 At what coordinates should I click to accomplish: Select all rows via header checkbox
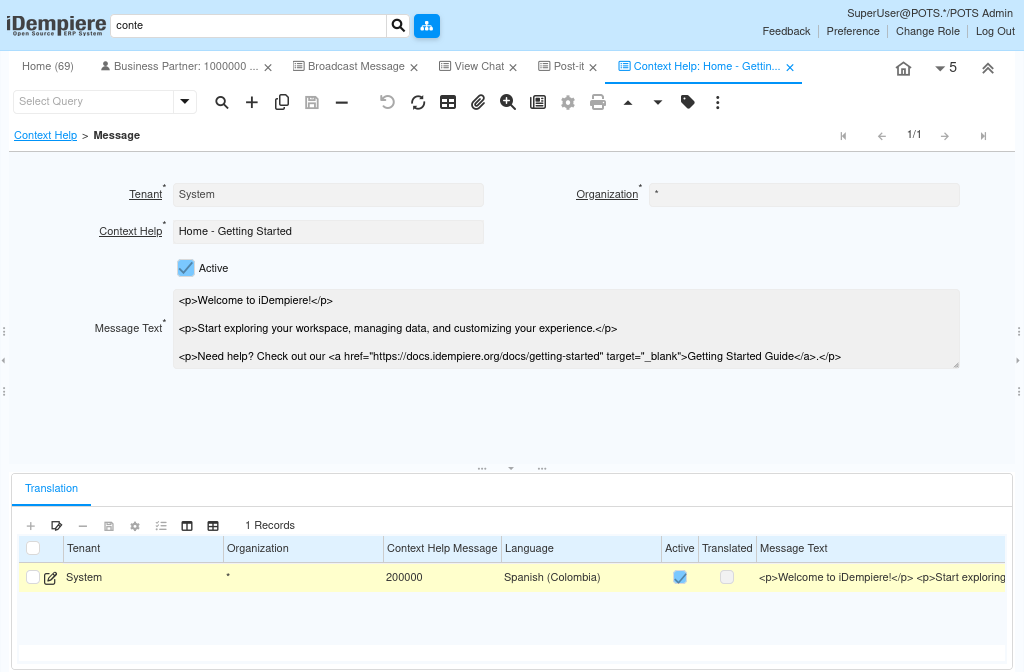coord(33,548)
